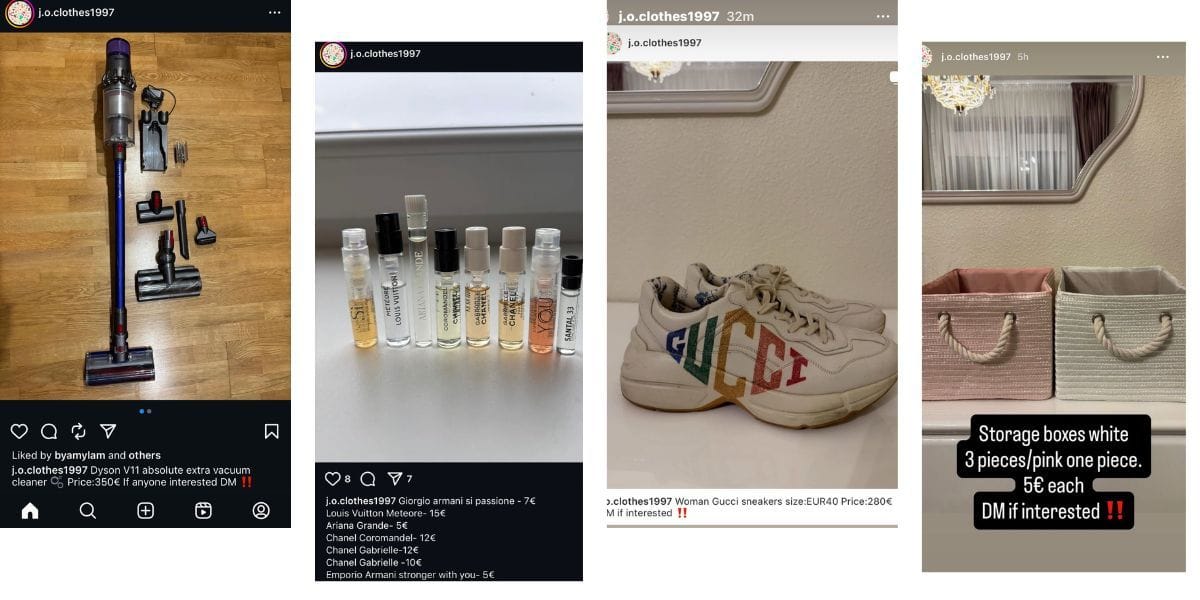Share the perfume samples post
The width and height of the screenshot is (1200, 600).
click(x=395, y=479)
